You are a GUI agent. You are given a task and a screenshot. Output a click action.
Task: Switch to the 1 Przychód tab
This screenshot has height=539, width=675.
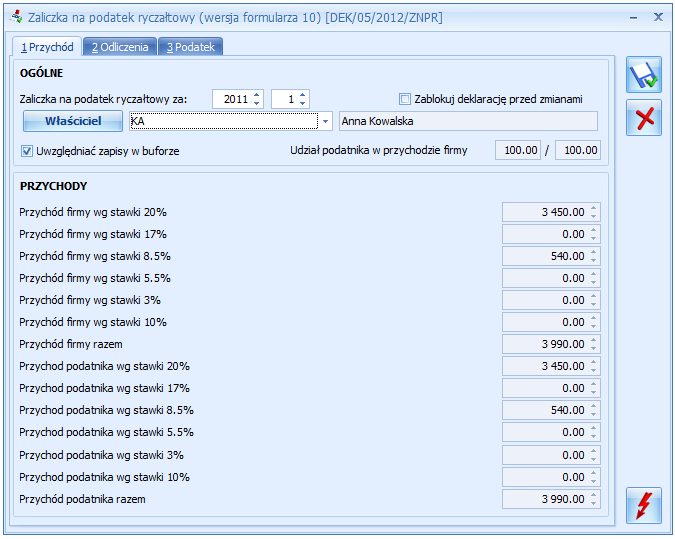coord(47,47)
